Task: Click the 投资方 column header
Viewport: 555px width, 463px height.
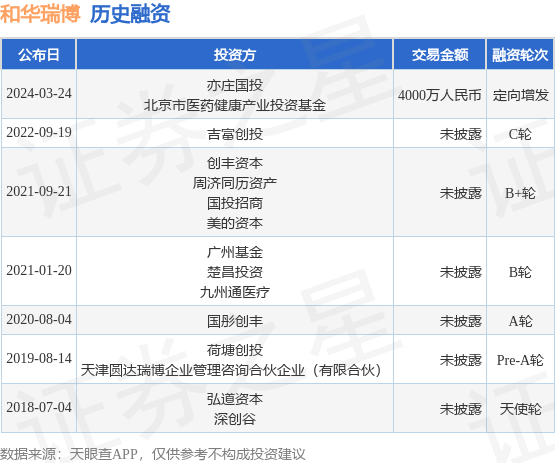Action: pyautogui.click(x=235, y=55)
